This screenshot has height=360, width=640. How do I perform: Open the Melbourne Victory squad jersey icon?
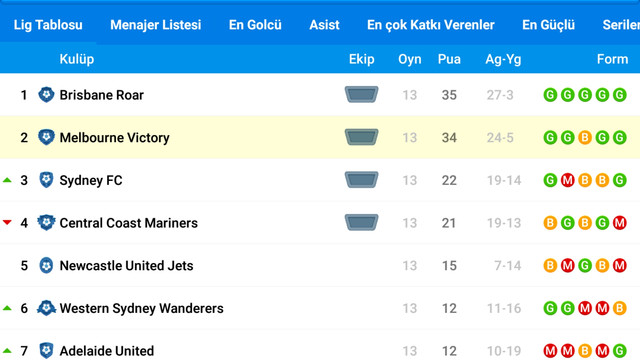(361, 137)
